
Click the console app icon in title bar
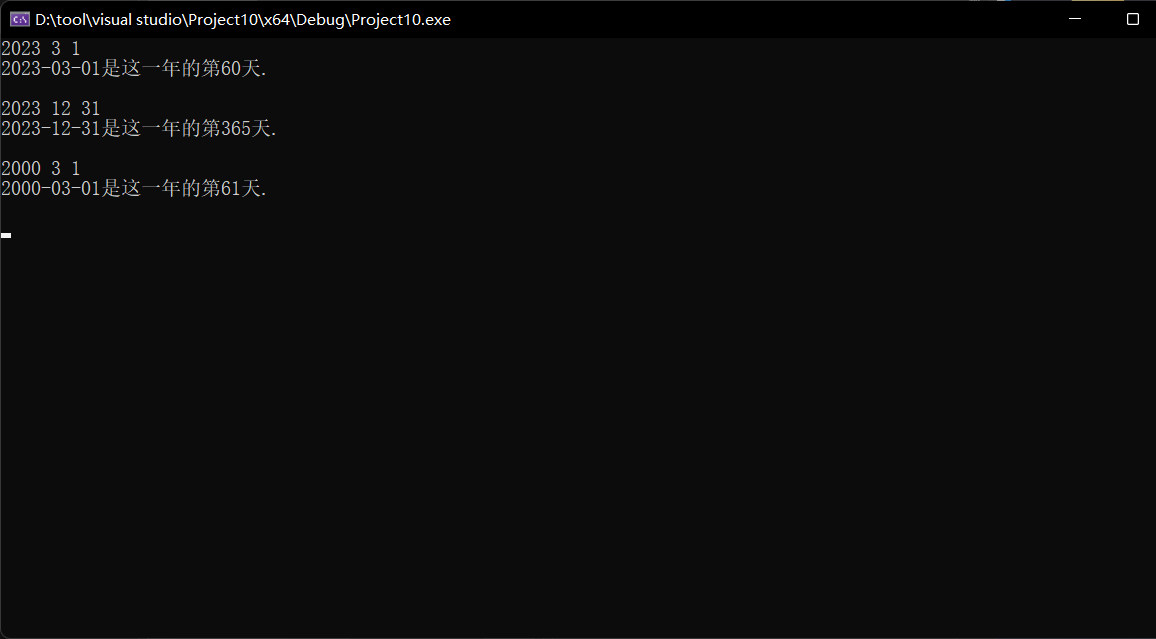[19, 19]
